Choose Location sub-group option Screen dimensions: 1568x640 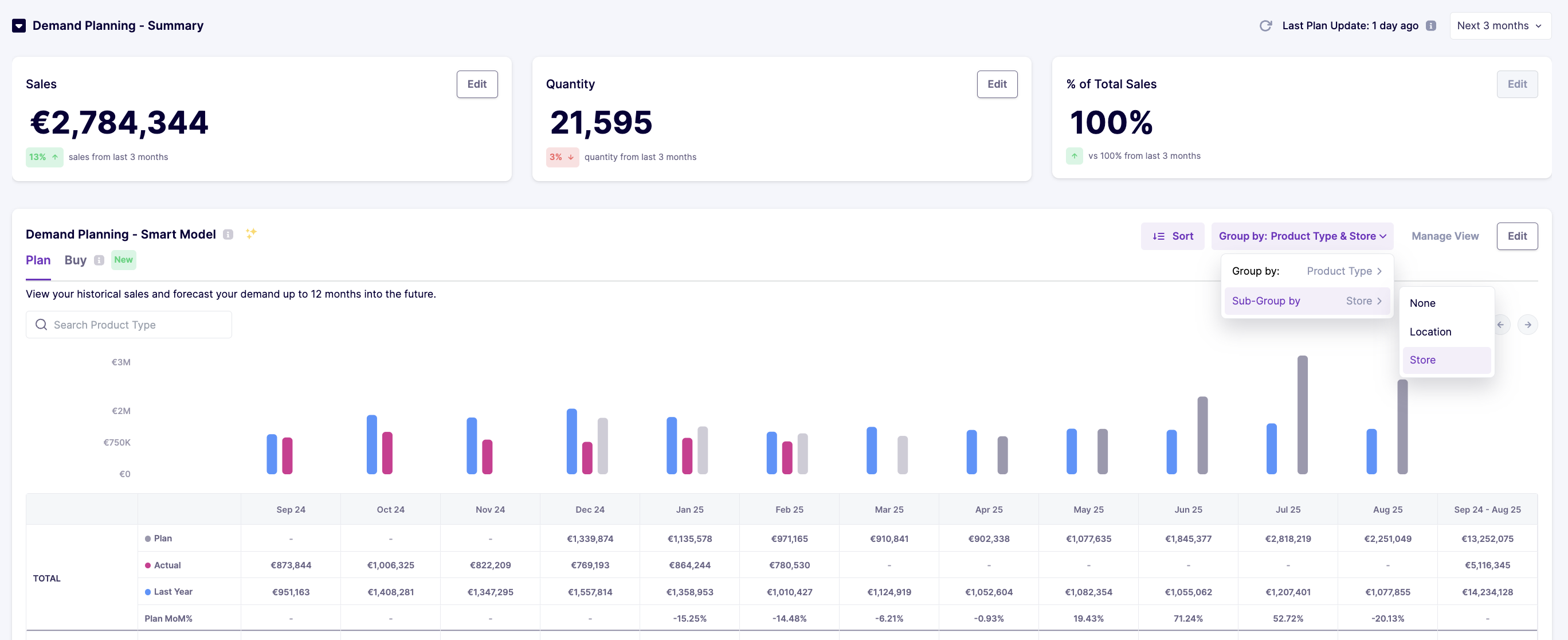(x=1430, y=332)
